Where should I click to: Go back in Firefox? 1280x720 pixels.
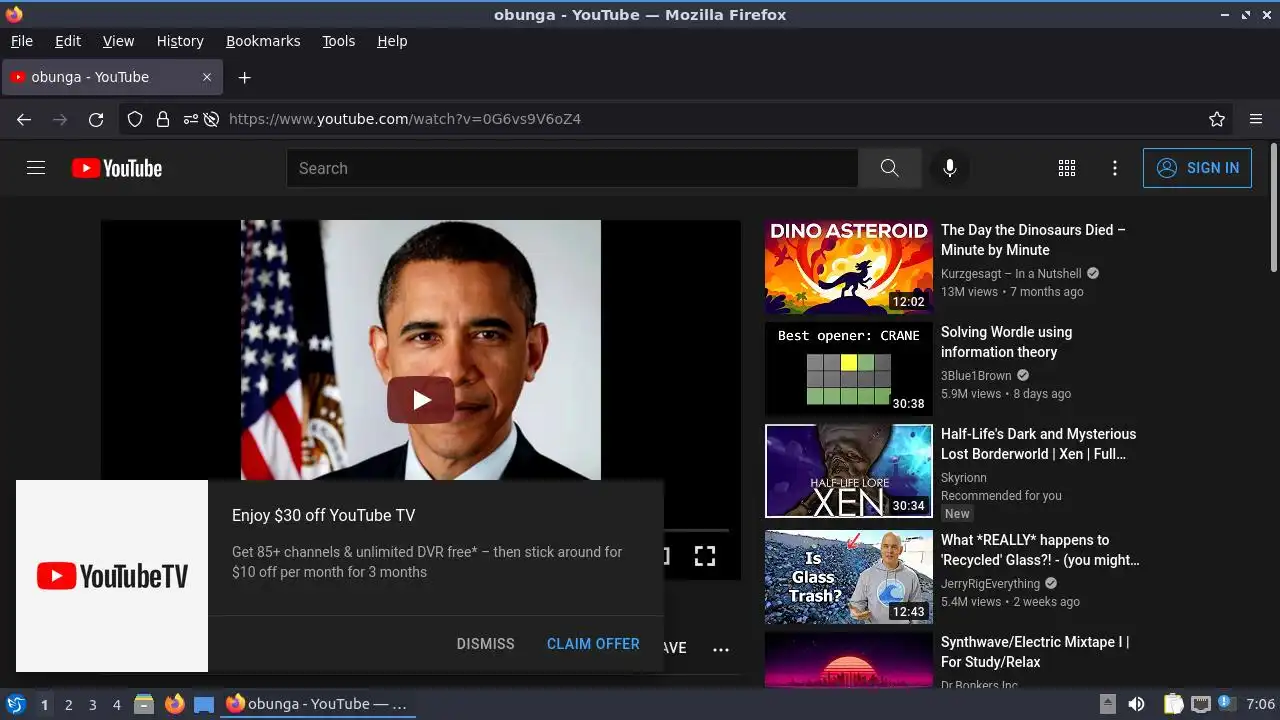tap(24, 119)
